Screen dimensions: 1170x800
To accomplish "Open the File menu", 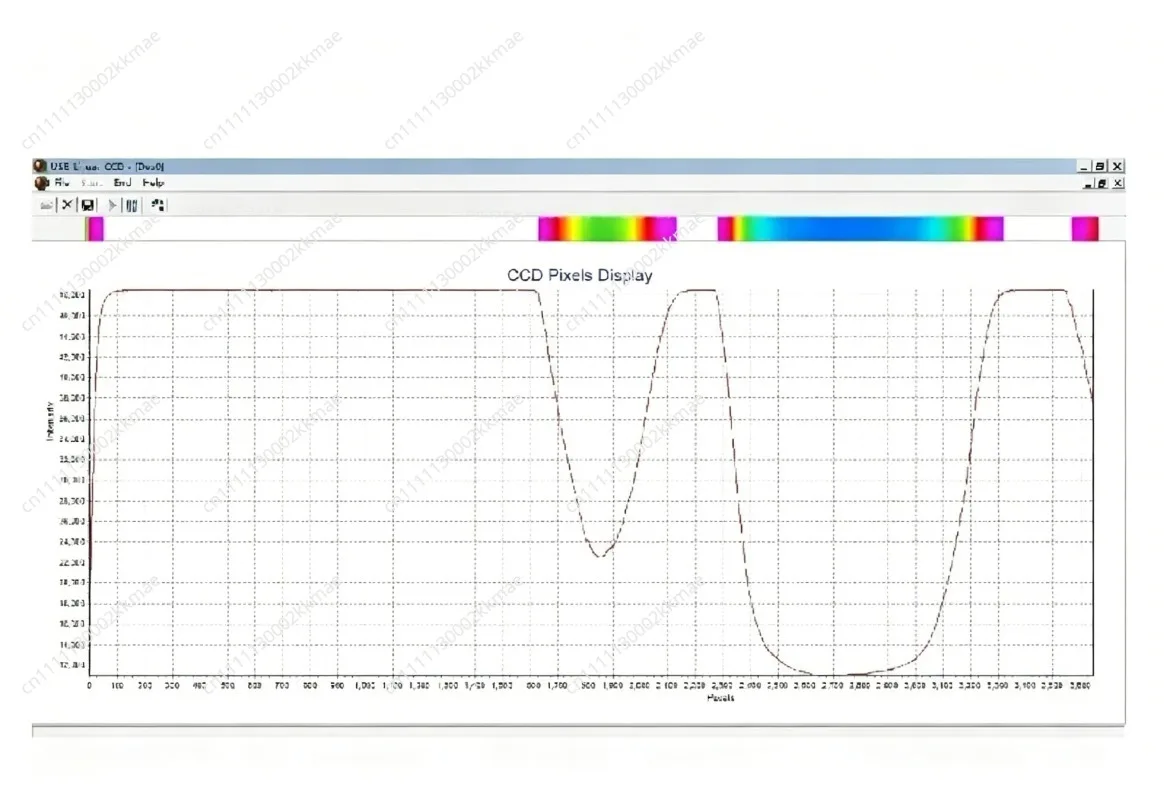I will click(62, 182).
